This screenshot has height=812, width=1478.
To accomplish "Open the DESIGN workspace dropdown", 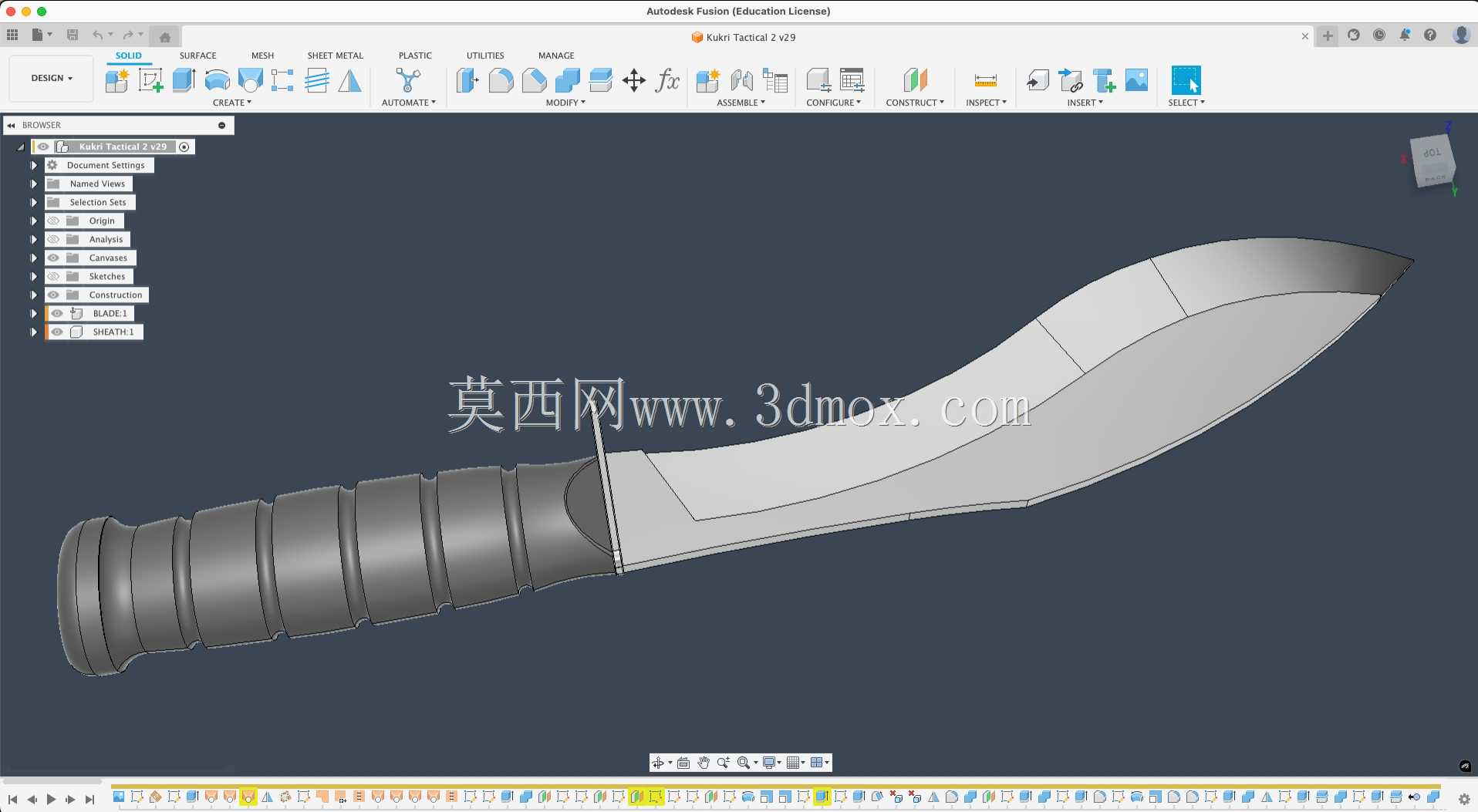I will (x=52, y=78).
